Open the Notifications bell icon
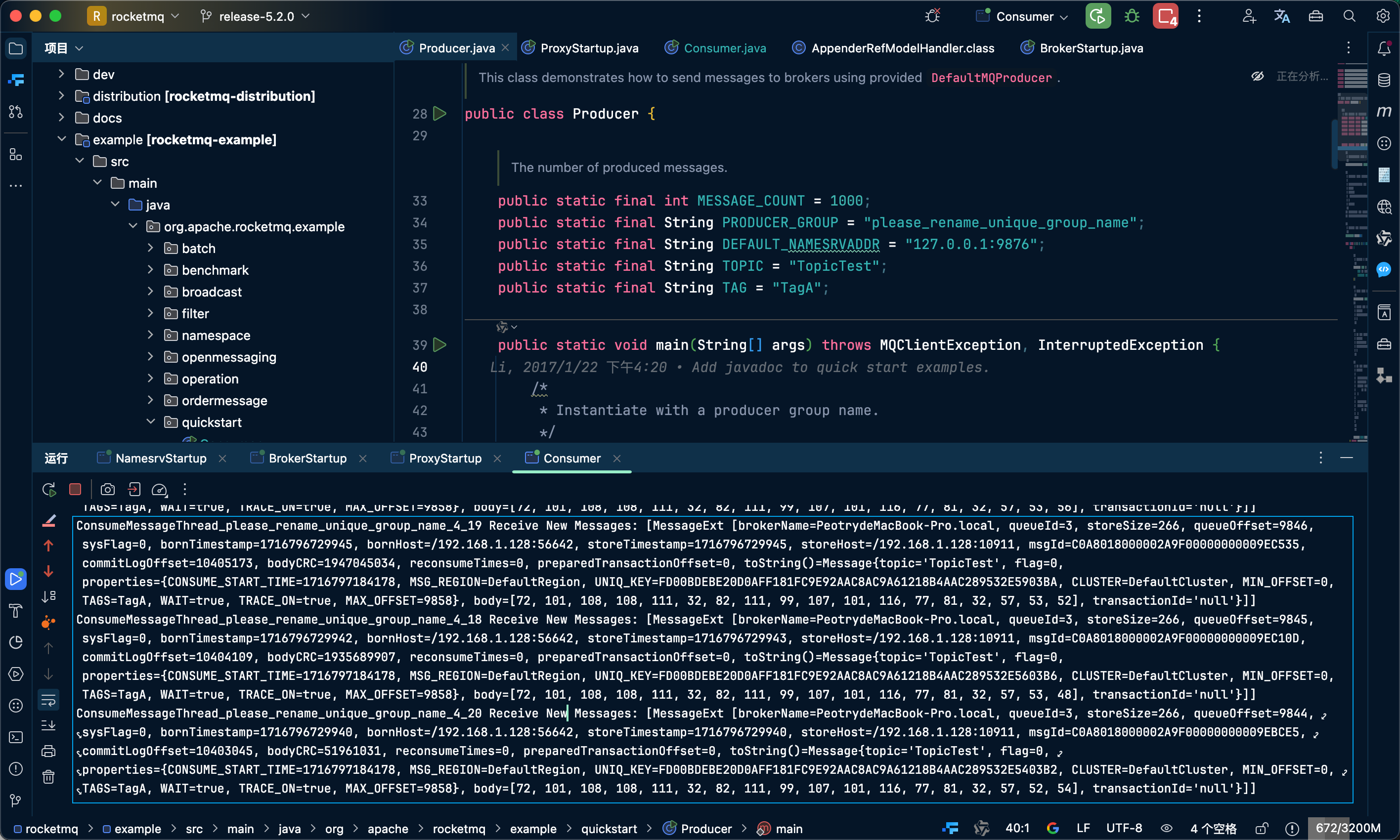 pyautogui.click(x=1384, y=49)
